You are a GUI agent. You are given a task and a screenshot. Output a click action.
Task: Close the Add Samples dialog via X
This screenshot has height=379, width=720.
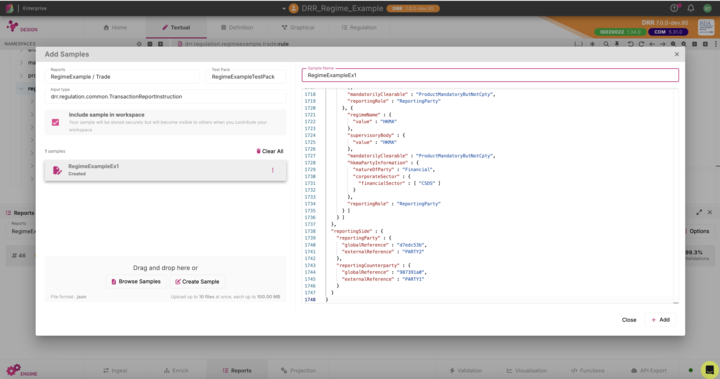[676, 54]
